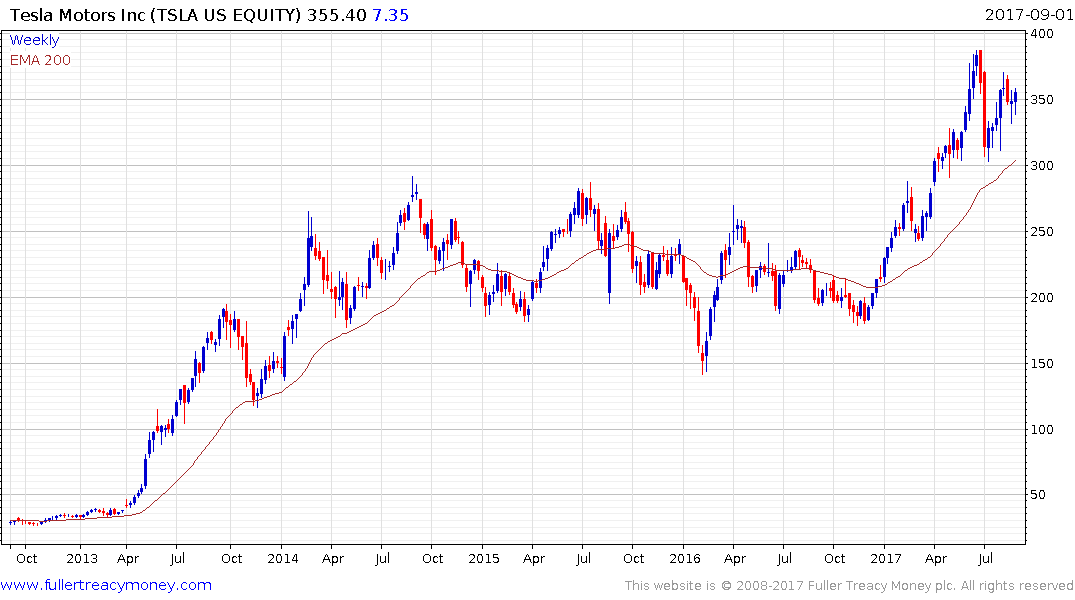Click the 300 price axis label

pyautogui.click(x=1042, y=165)
